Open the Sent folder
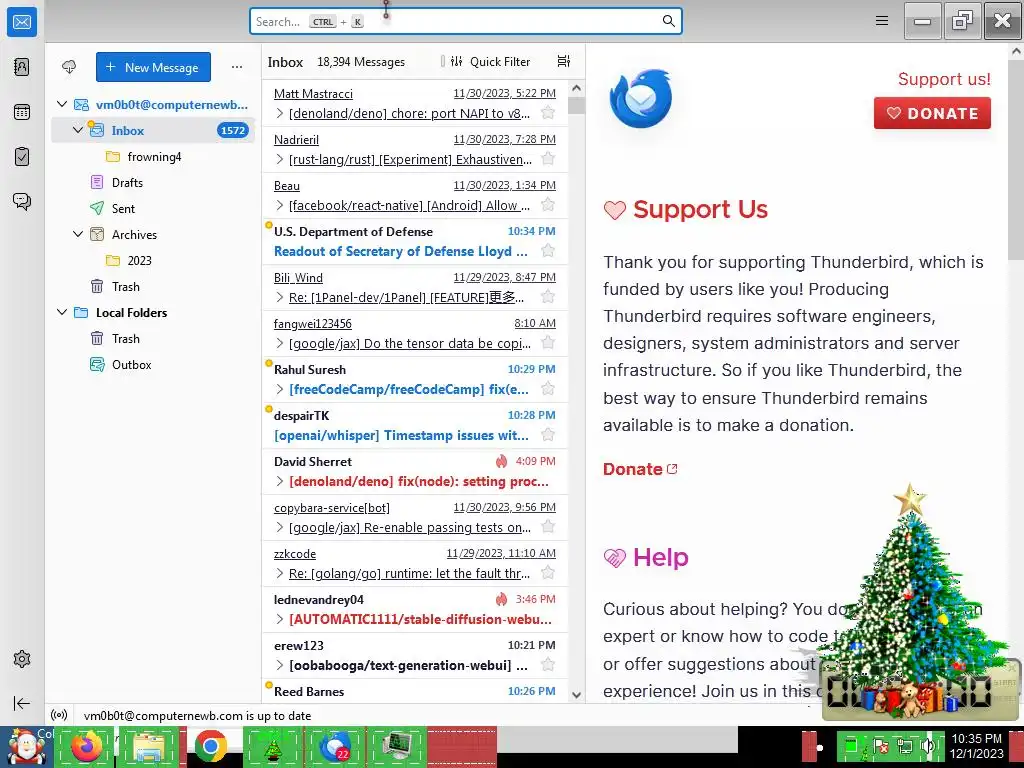The image size is (1024, 768). click(153, 208)
